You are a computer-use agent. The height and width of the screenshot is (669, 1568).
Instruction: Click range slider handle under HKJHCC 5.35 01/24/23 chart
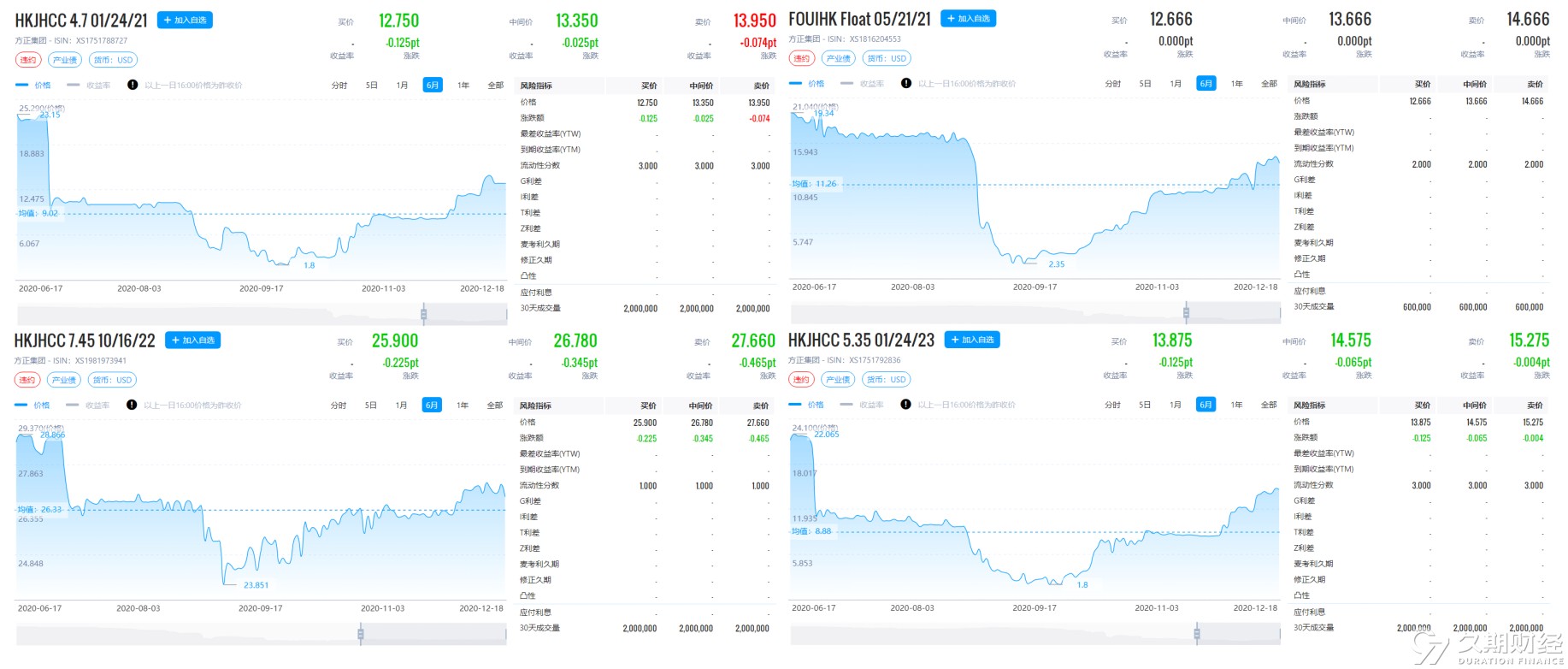pos(1197,634)
